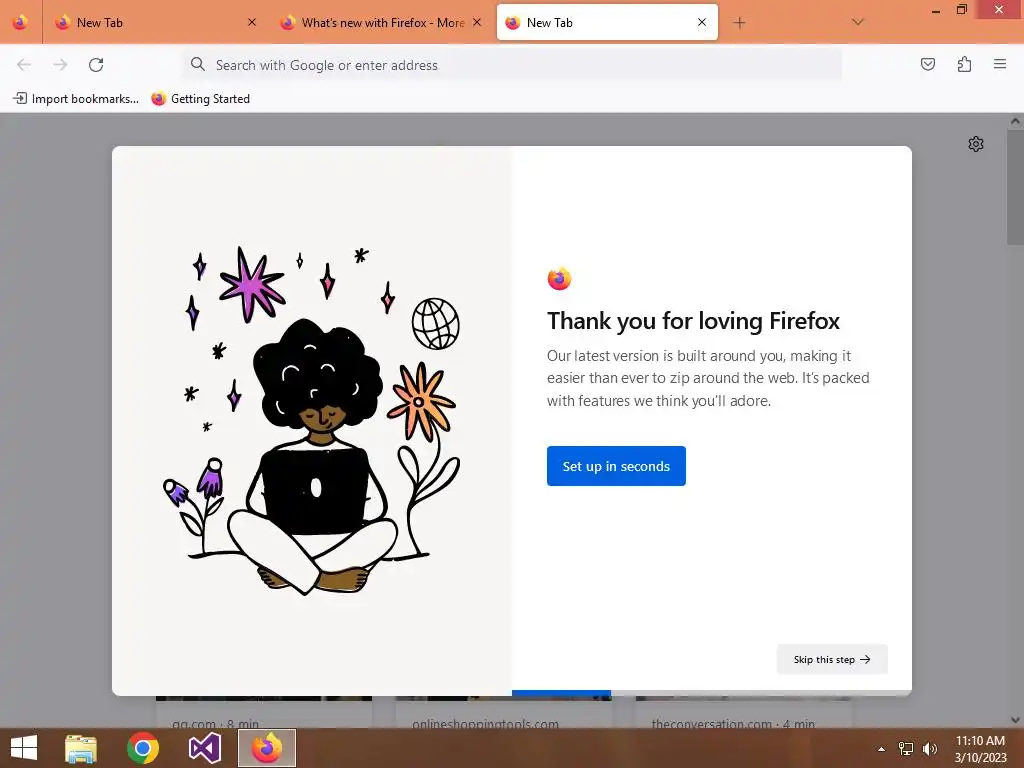The width and height of the screenshot is (1024, 768).
Task: Click the magnifier icon in address bar
Action: tap(197, 64)
